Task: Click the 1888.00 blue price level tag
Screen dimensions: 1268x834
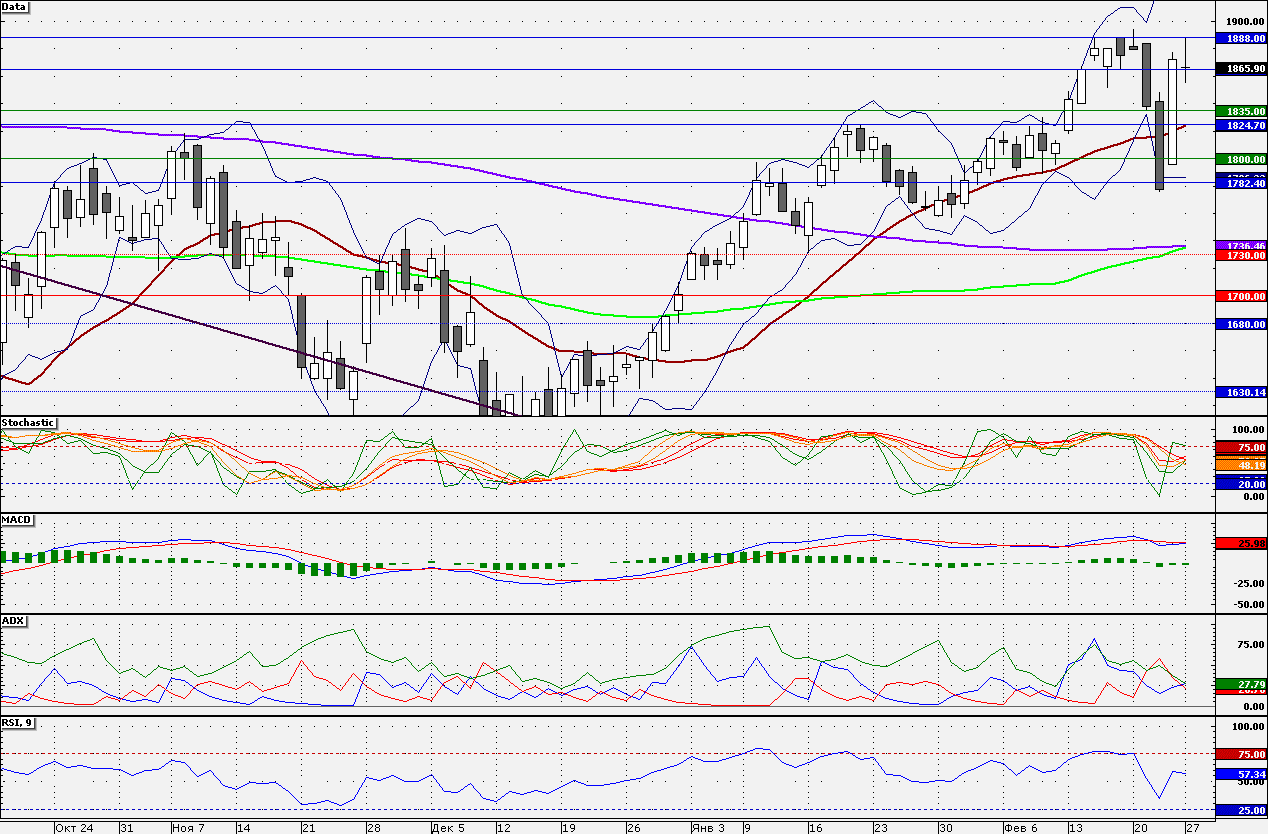Action: pyautogui.click(x=1241, y=38)
